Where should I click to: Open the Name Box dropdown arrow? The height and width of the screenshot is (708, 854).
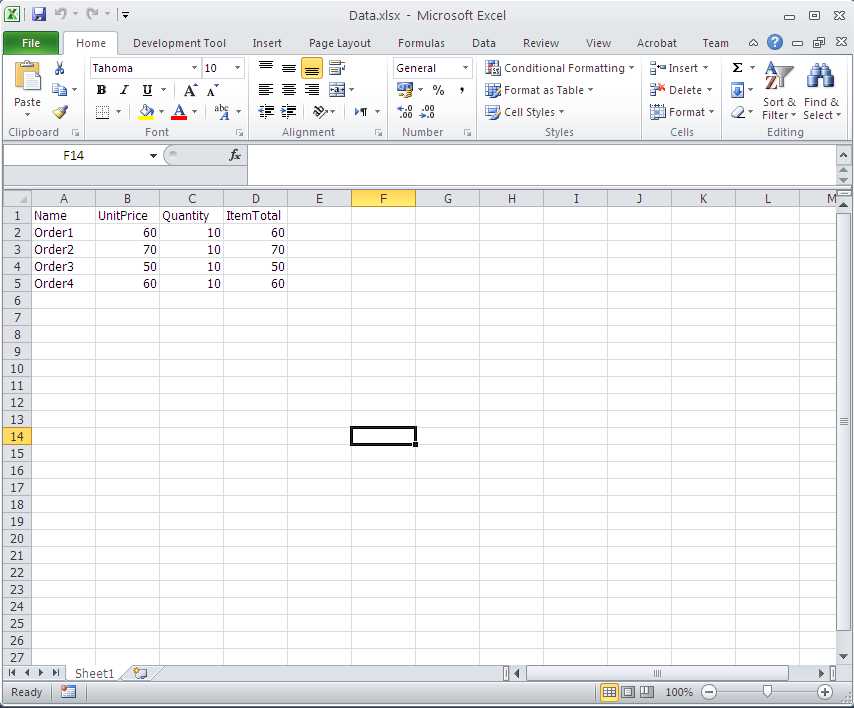click(x=154, y=156)
